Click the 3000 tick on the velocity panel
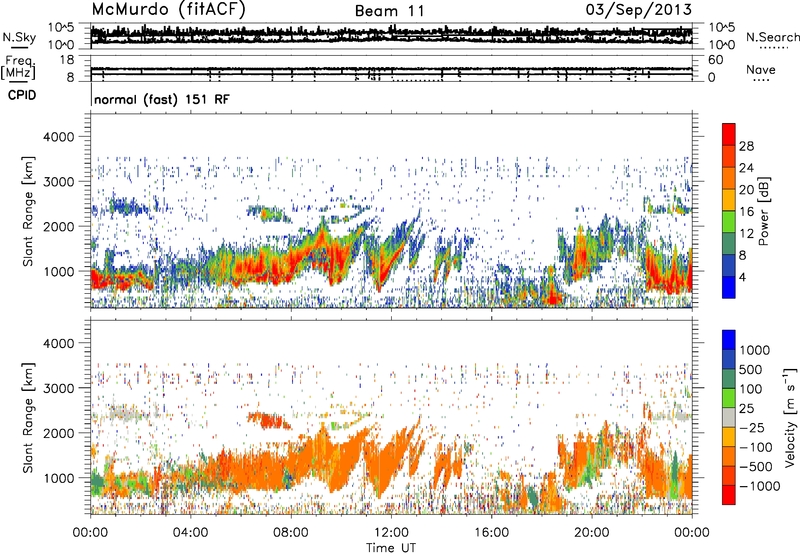800x554 pixels. click(x=59, y=388)
